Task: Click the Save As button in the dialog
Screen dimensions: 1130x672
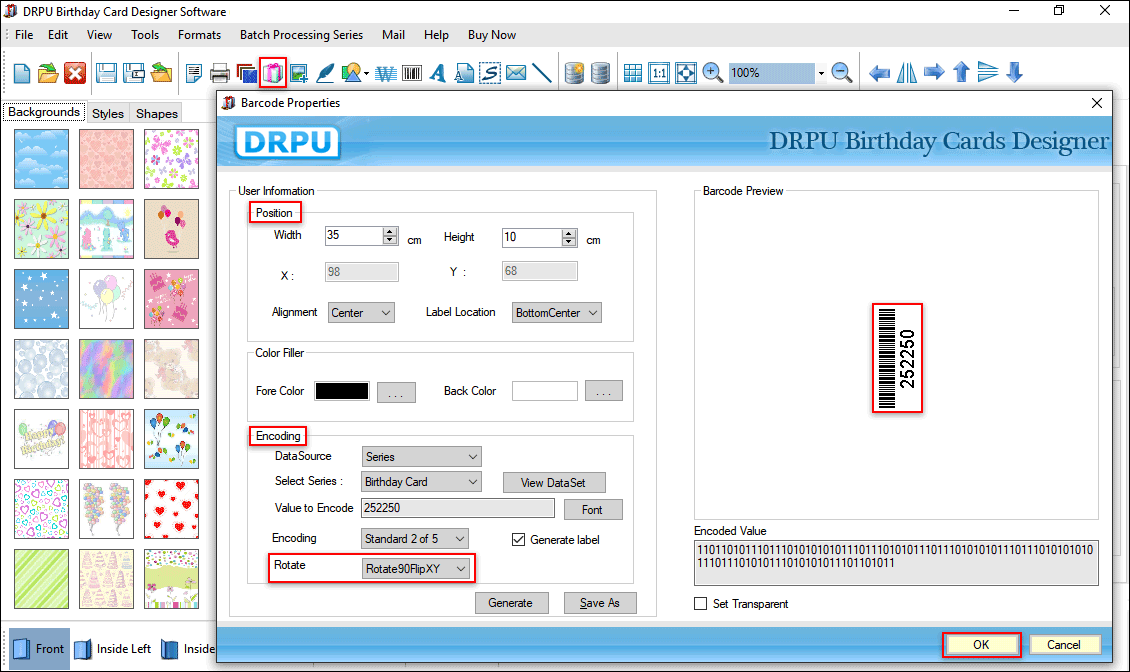Action: [x=600, y=603]
